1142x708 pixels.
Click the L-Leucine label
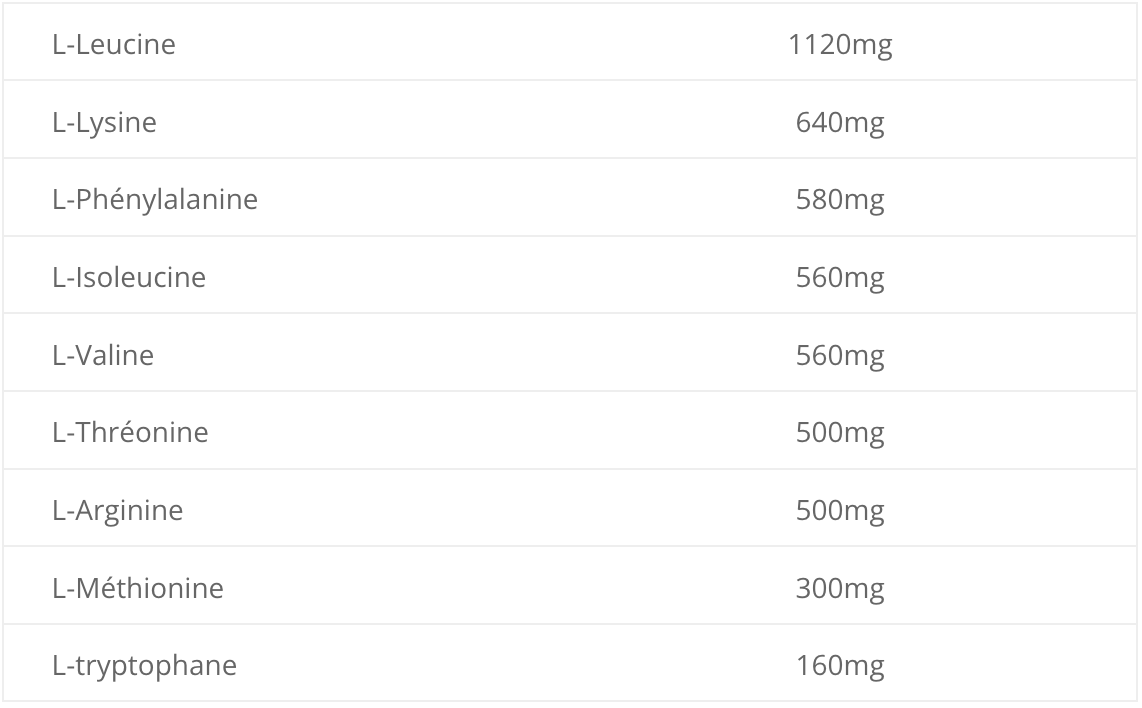pos(114,44)
